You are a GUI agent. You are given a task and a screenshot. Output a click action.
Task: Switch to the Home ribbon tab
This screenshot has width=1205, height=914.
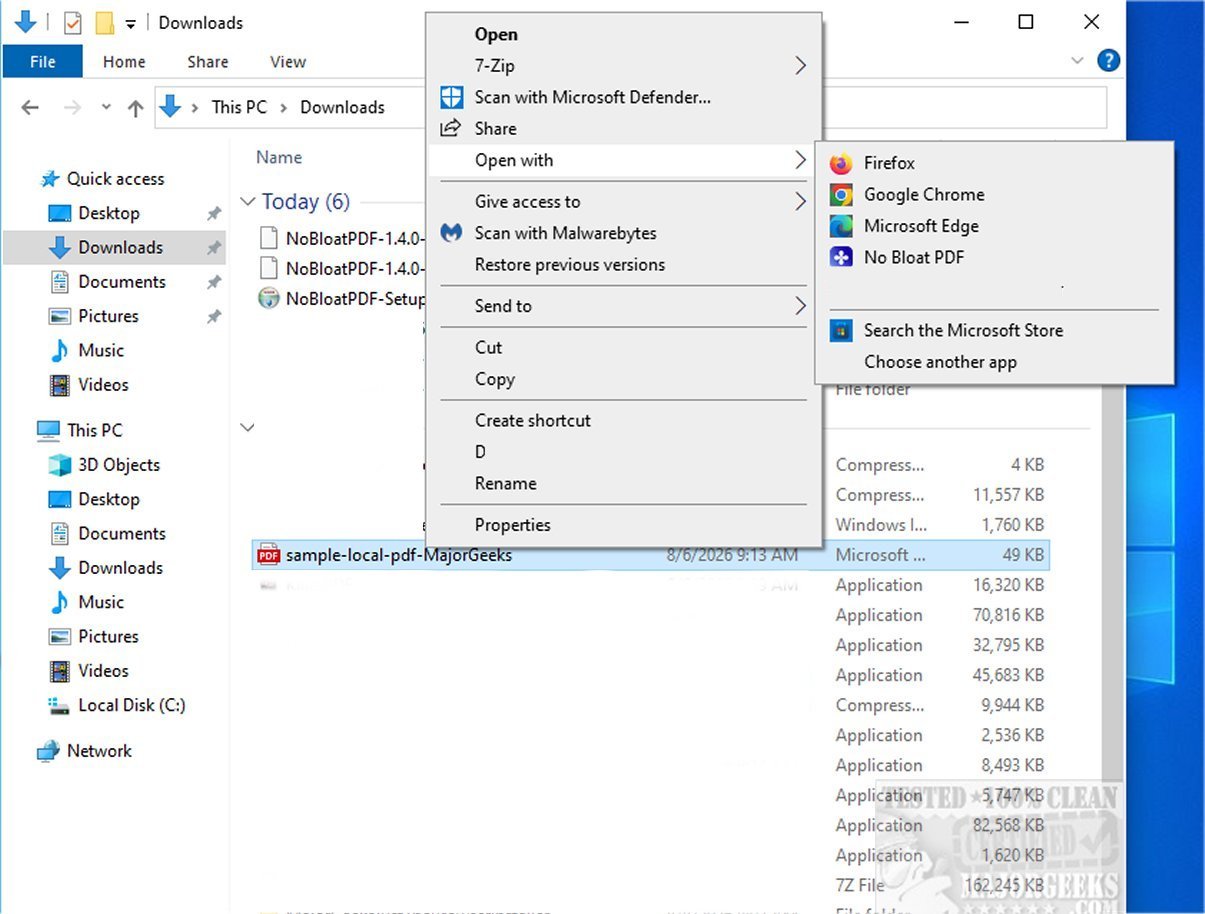point(124,62)
